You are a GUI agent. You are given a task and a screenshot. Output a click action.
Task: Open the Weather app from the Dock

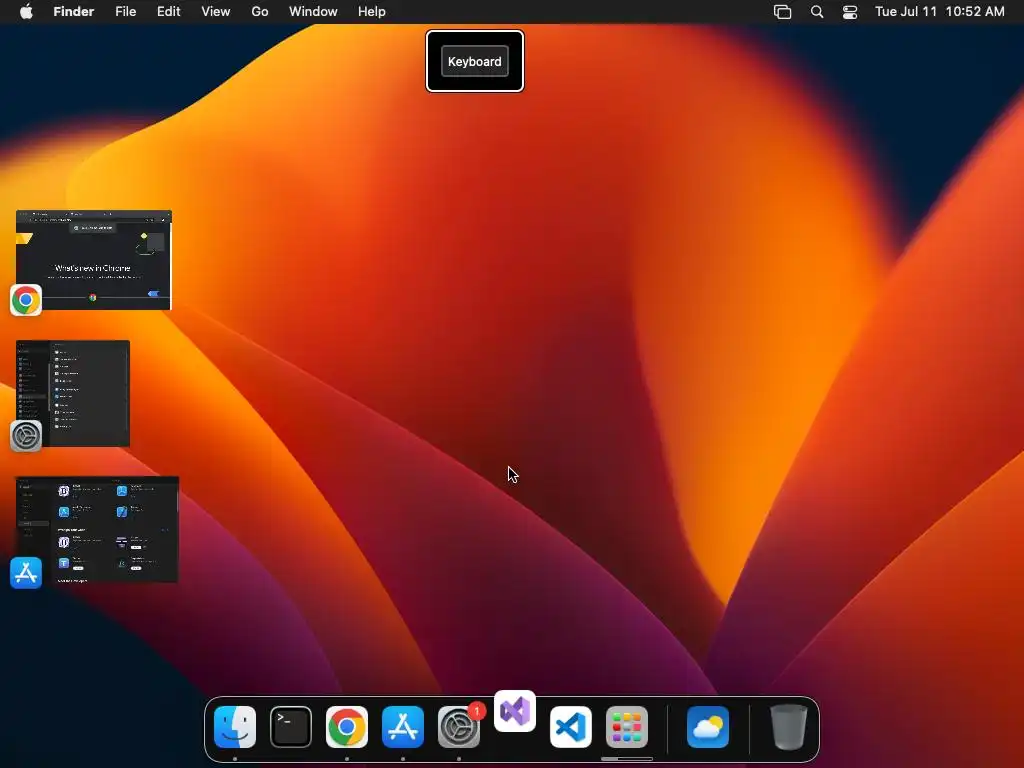point(708,727)
